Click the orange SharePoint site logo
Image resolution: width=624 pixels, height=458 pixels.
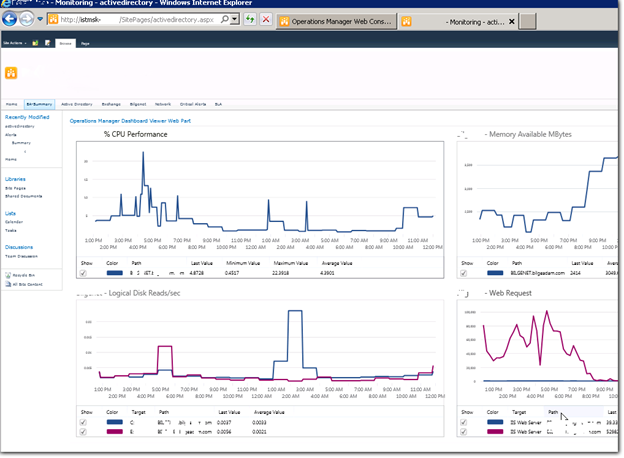click(11, 73)
